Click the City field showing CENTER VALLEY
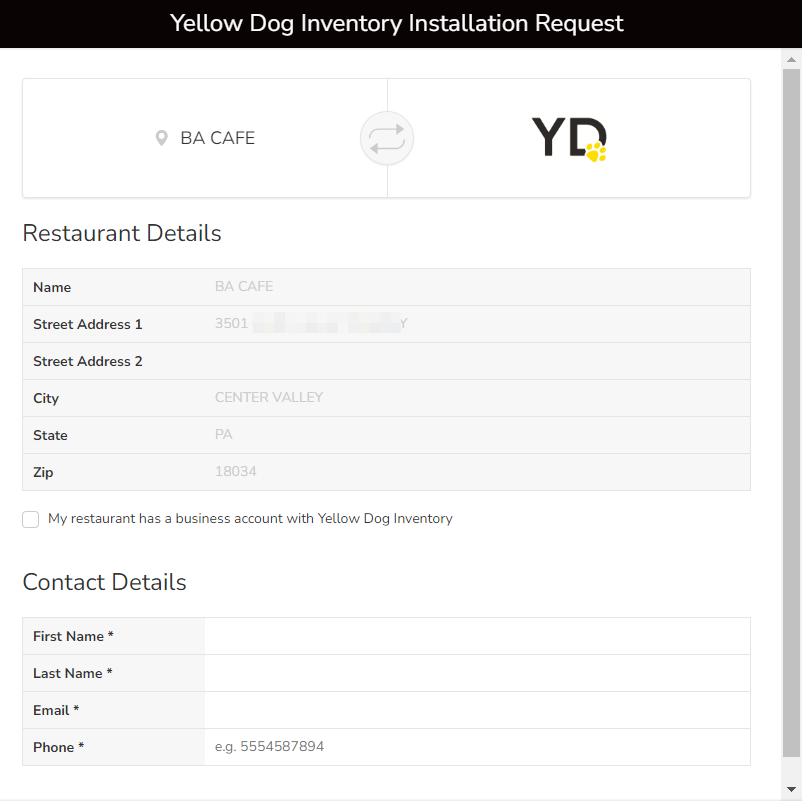 (476, 398)
